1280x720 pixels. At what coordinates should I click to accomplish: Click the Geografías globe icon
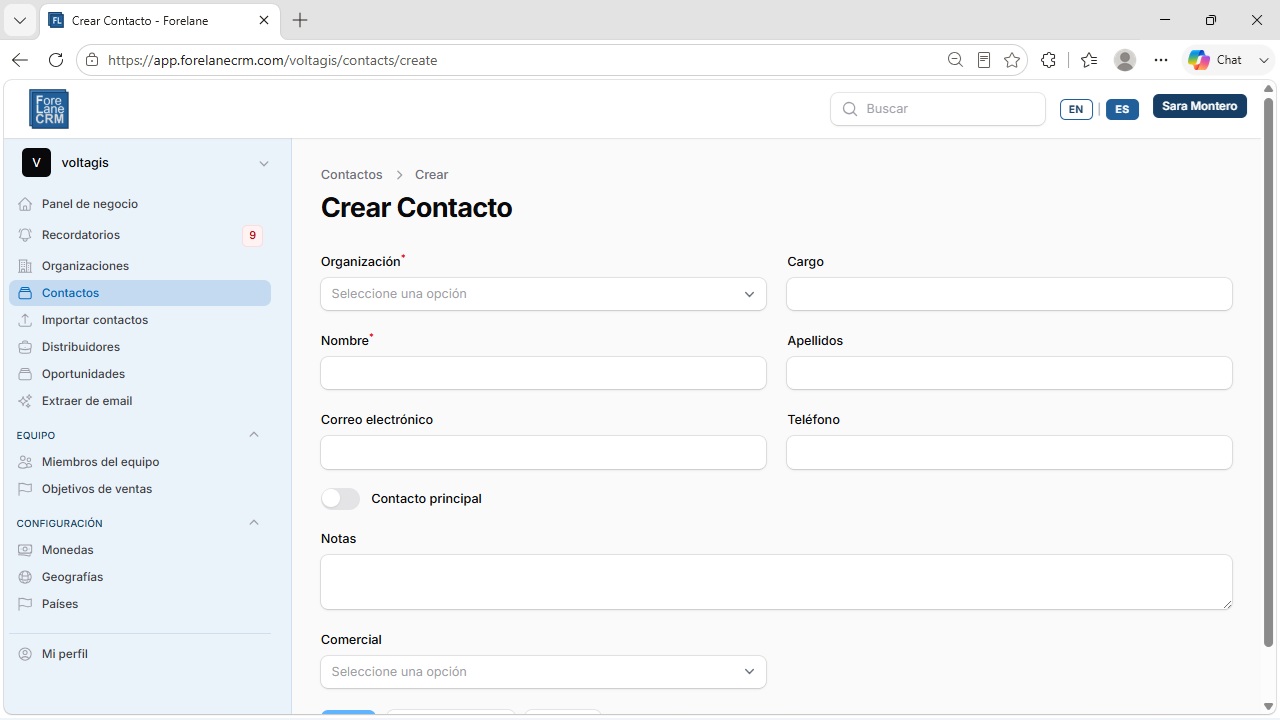25,577
